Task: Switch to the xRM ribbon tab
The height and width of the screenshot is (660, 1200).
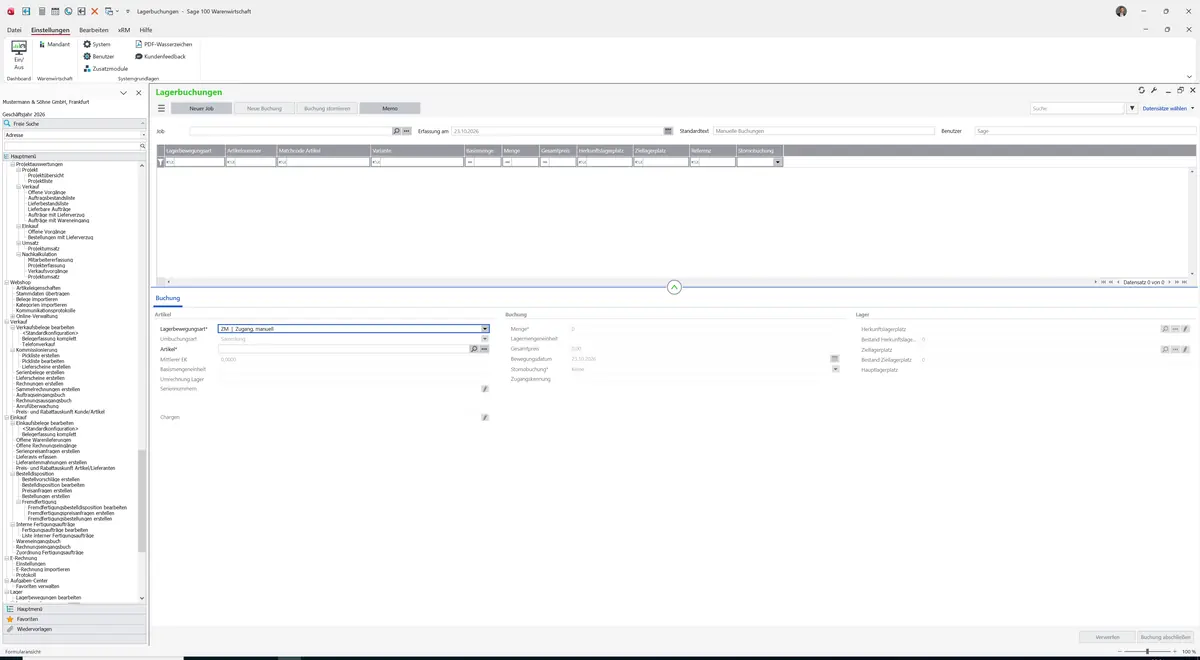Action: 124,30
